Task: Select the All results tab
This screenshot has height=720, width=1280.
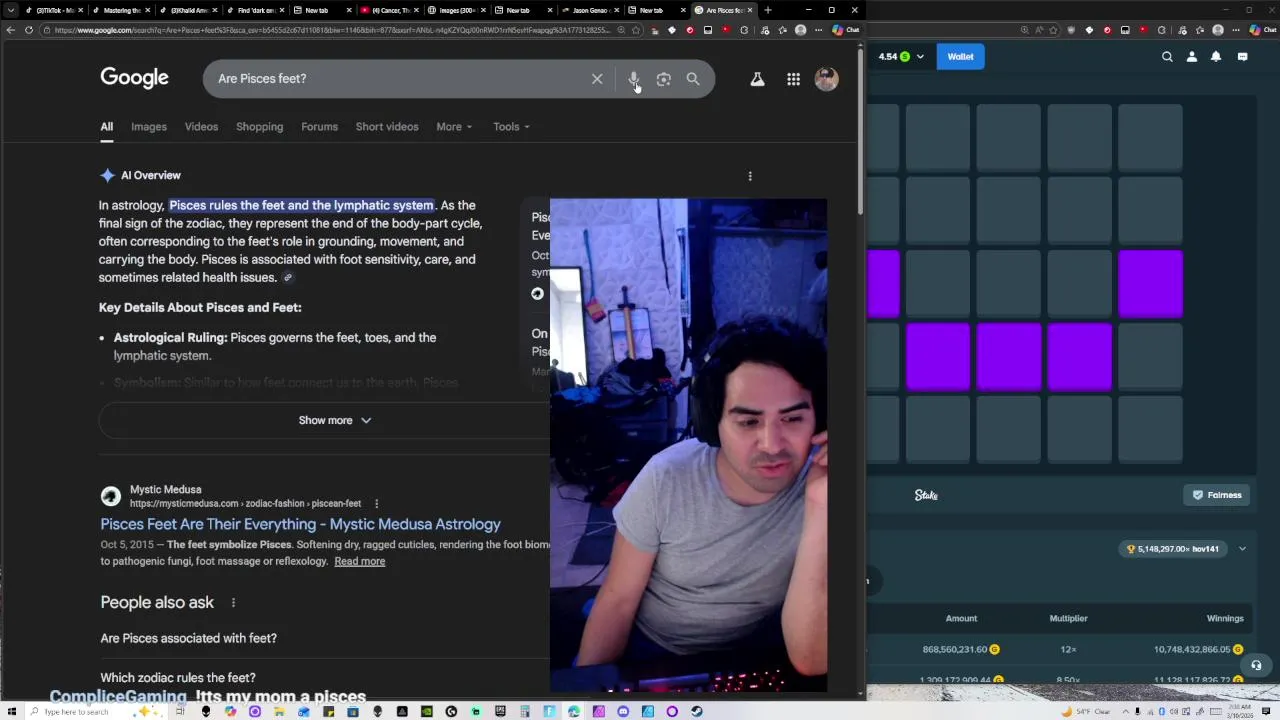Action: tap(107, 127)
